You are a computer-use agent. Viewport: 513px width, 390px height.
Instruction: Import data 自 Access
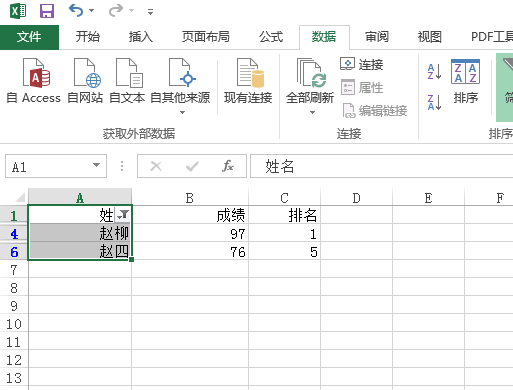point(34,80)
